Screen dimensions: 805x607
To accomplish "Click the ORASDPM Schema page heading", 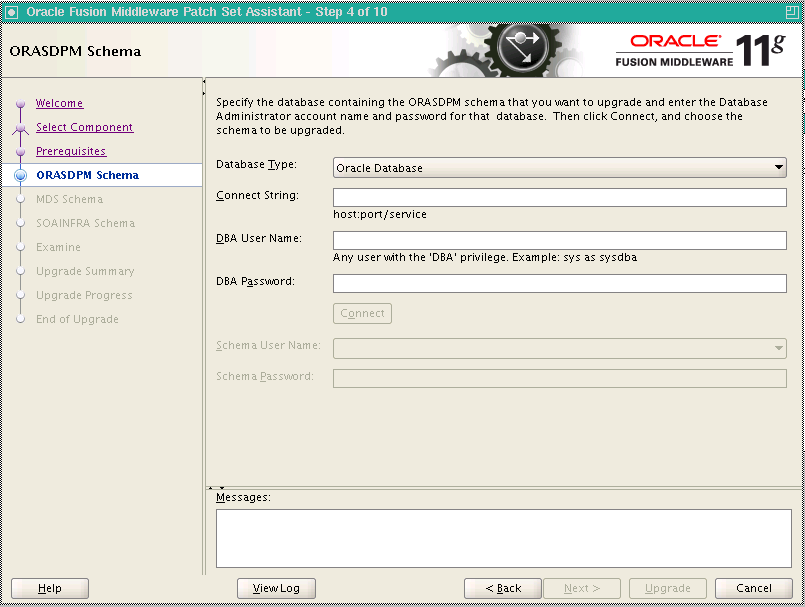I will point(75,51).
